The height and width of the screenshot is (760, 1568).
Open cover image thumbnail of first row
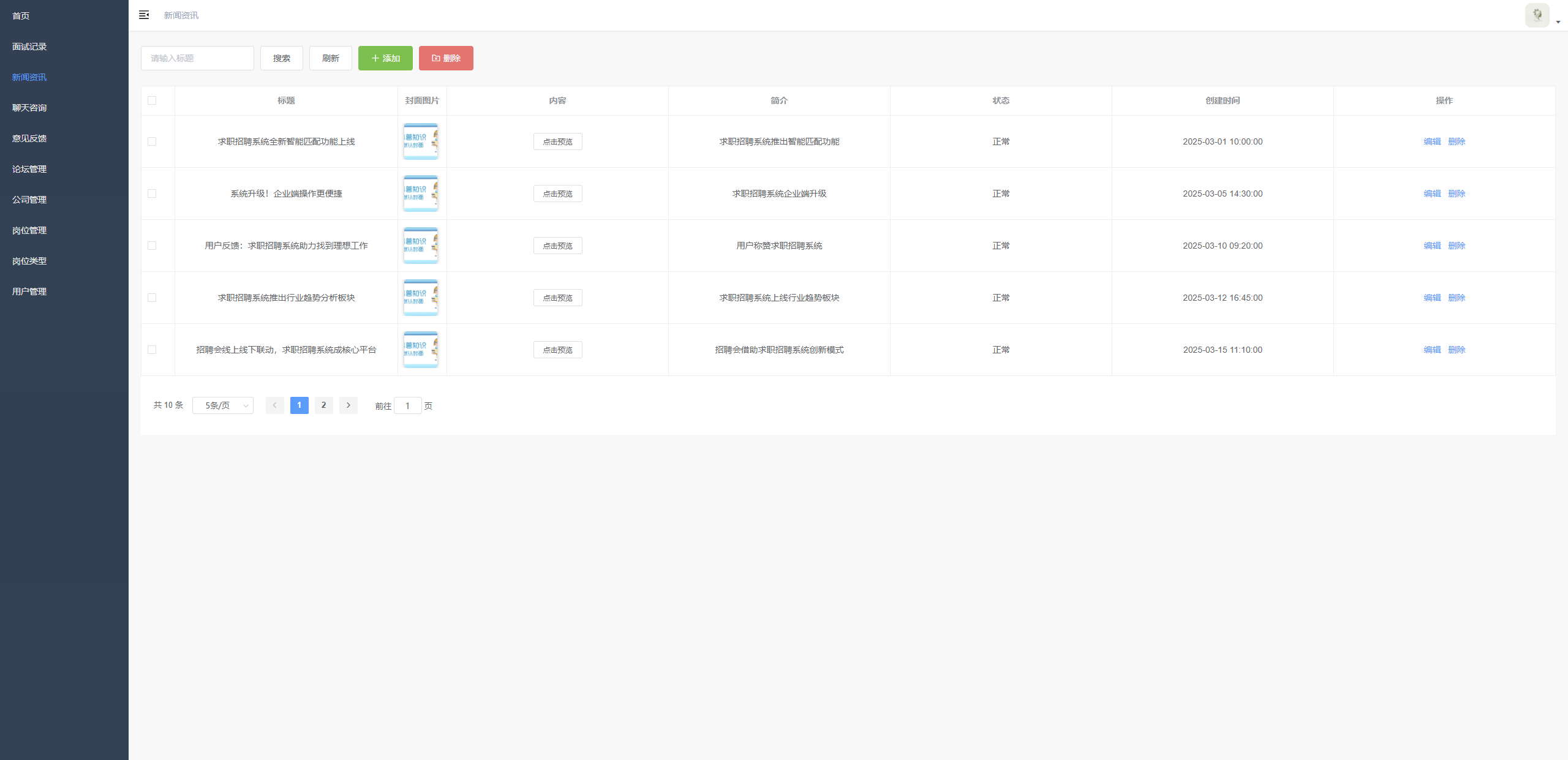(421, 141)
